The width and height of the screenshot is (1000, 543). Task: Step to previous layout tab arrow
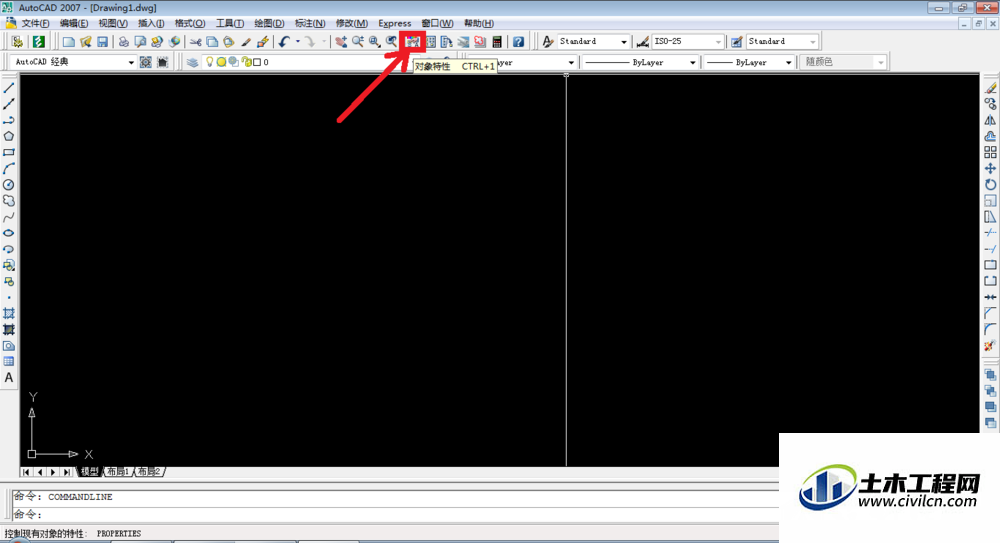[x=40, y=472]
